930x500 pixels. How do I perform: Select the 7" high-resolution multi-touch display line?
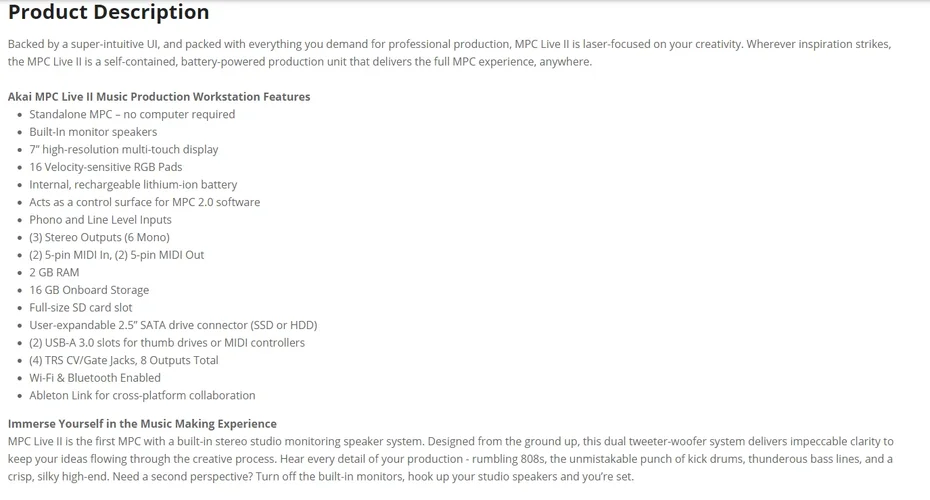[x=123, y=149]
